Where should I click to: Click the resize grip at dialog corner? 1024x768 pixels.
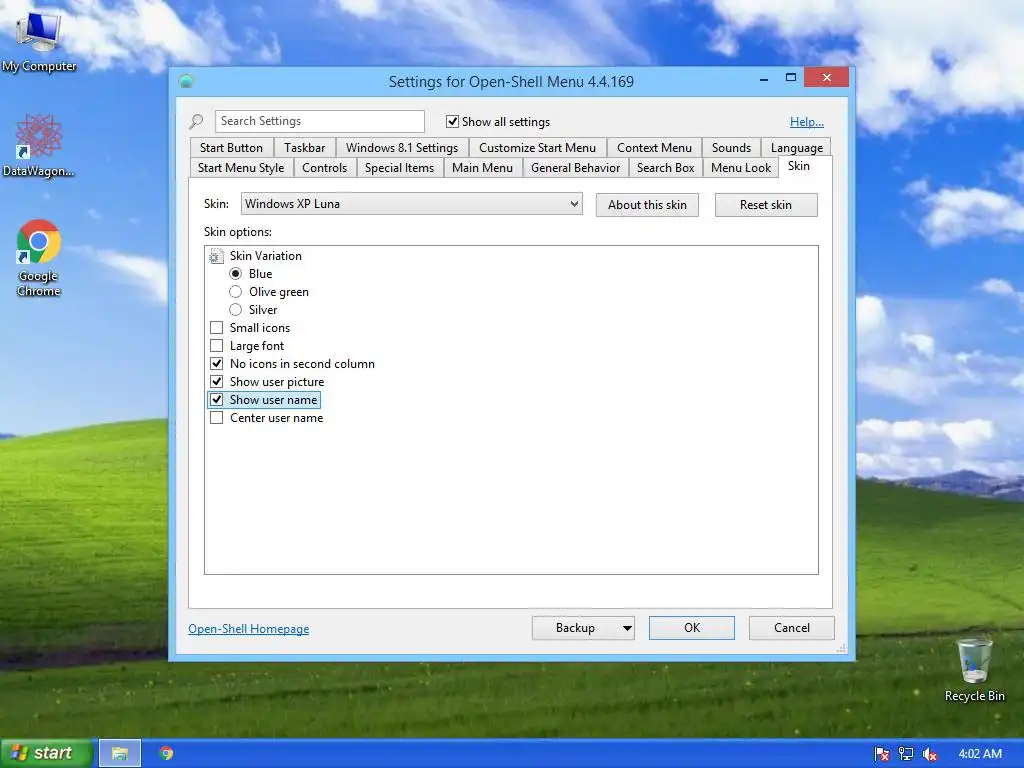tap(842, 648)
